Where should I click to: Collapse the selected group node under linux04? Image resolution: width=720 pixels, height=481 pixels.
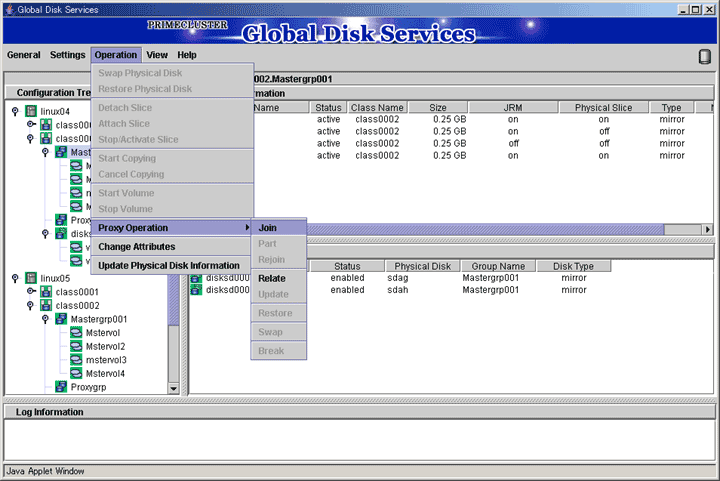(x=45, y=151)
